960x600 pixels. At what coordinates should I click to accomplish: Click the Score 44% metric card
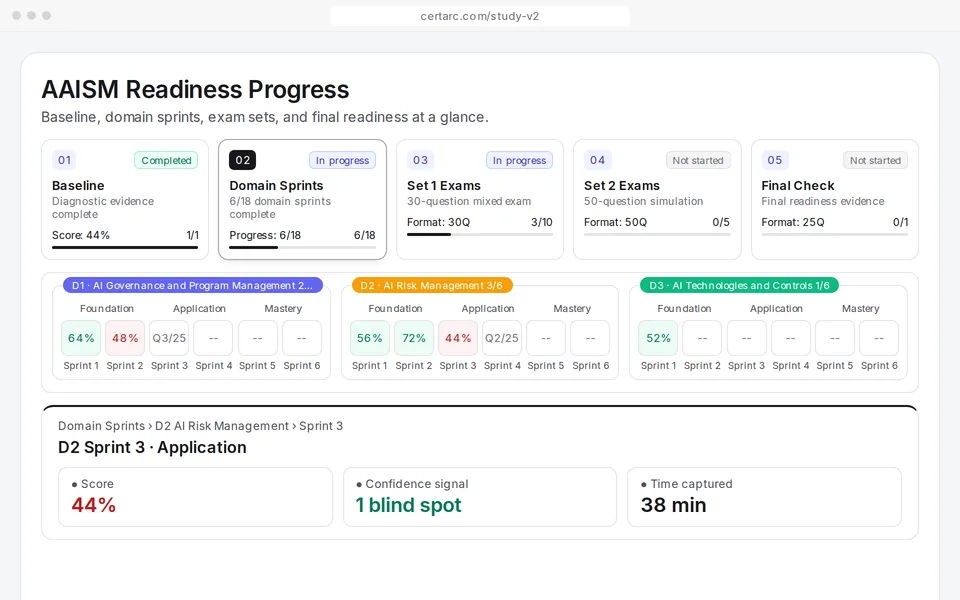[195, 497]
